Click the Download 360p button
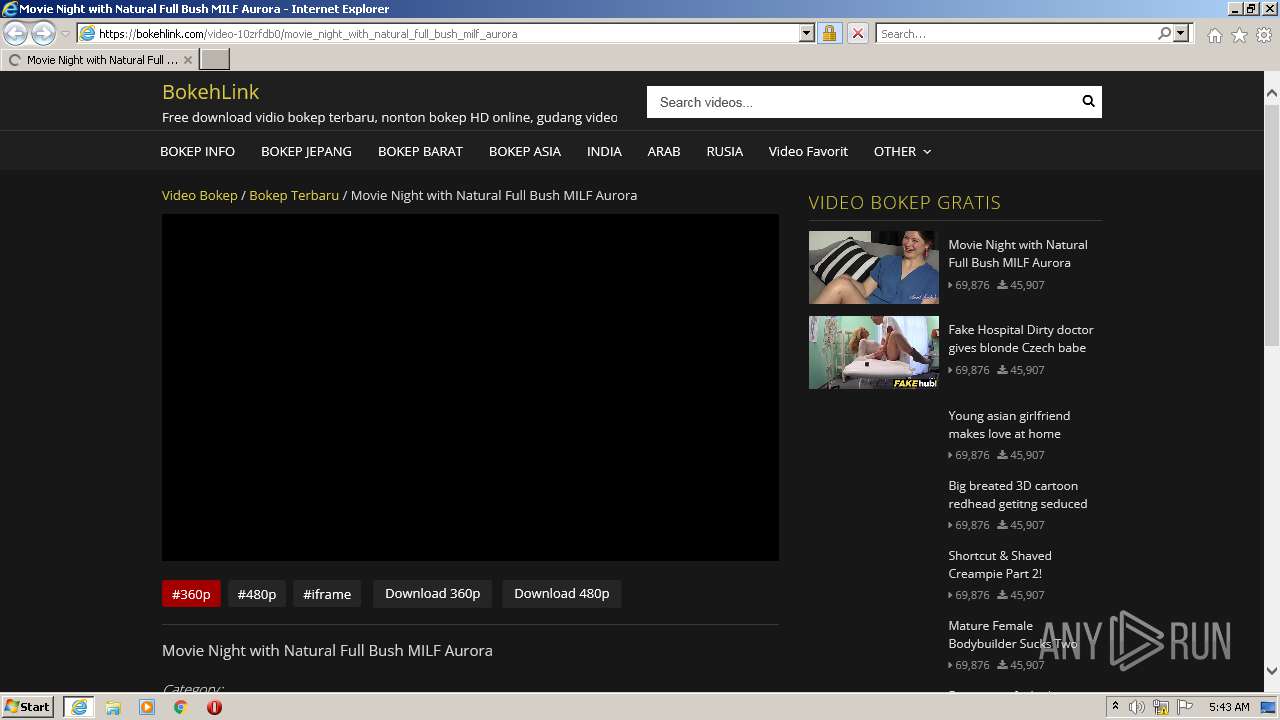1280x720 pixels. 432,593
